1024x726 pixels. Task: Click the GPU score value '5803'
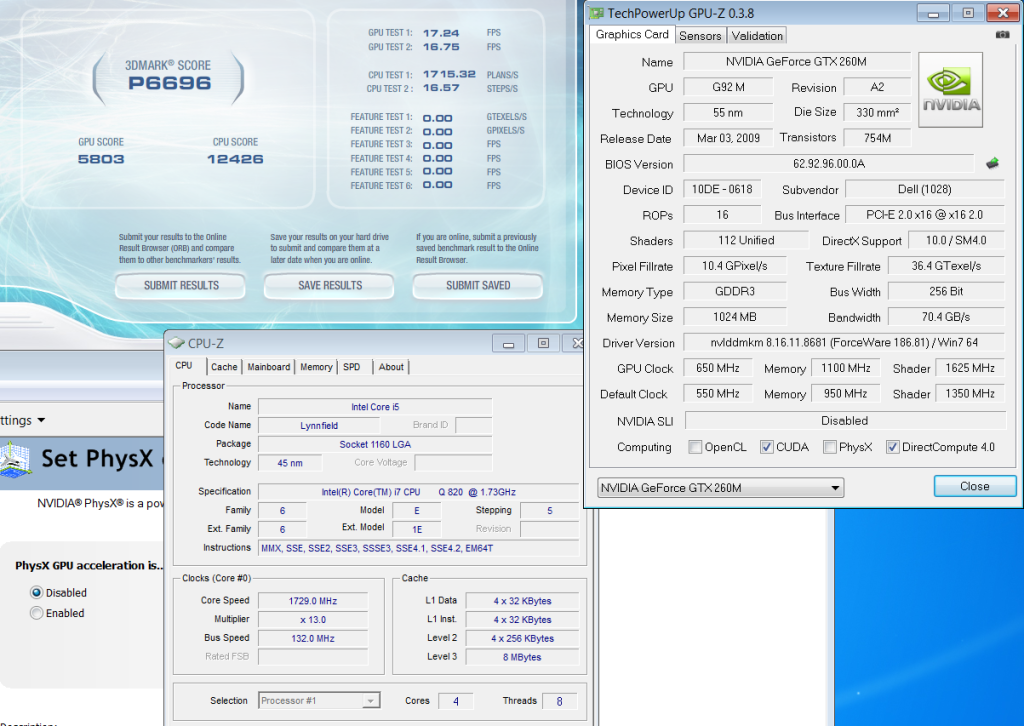click(101, 159)
